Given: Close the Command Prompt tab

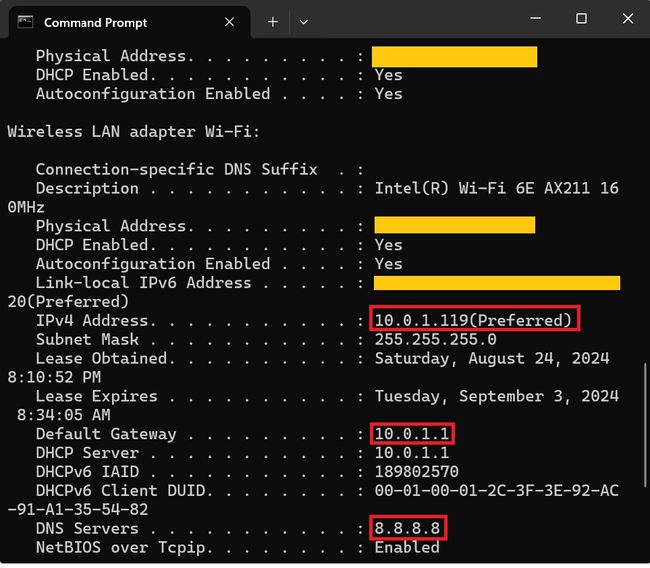Looking at the screenshot, I should (230, 22).
